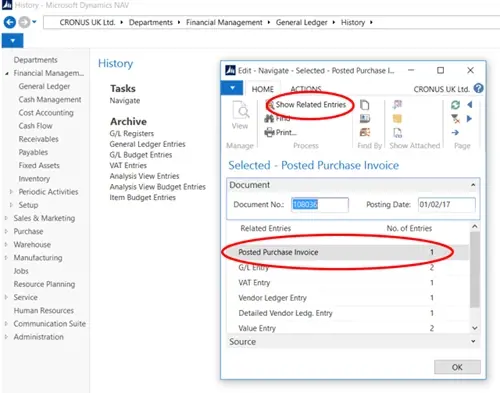Show attached Links document icon

tap(397, 133)
